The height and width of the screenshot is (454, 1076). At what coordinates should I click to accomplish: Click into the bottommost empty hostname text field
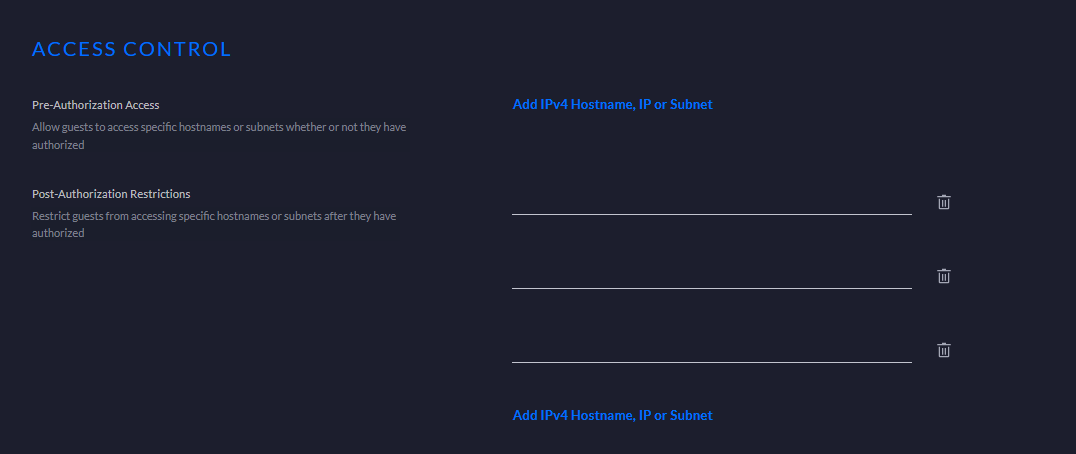point(711,349)
